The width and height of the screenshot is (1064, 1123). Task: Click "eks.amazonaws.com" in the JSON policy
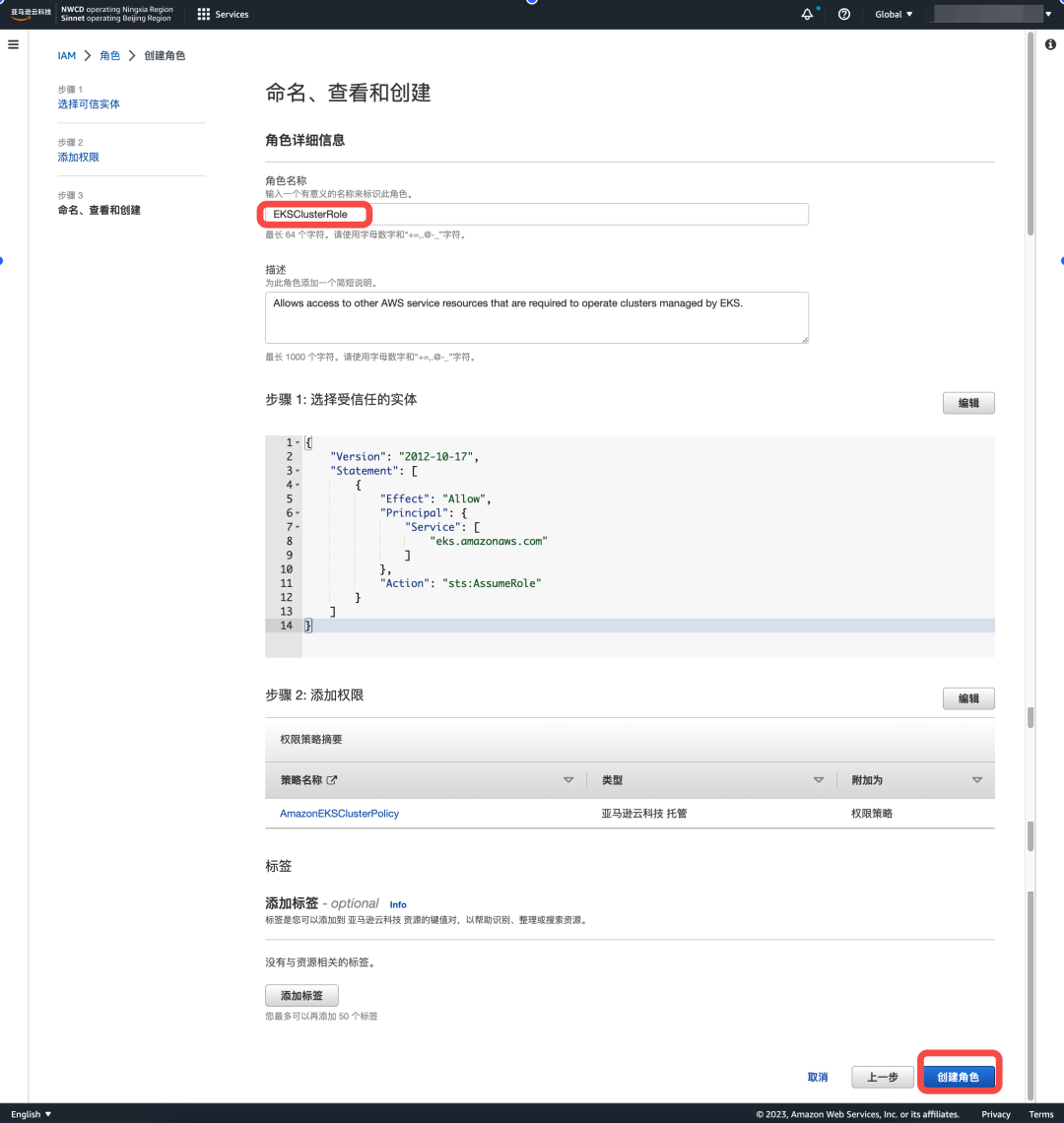coord(489,542)
